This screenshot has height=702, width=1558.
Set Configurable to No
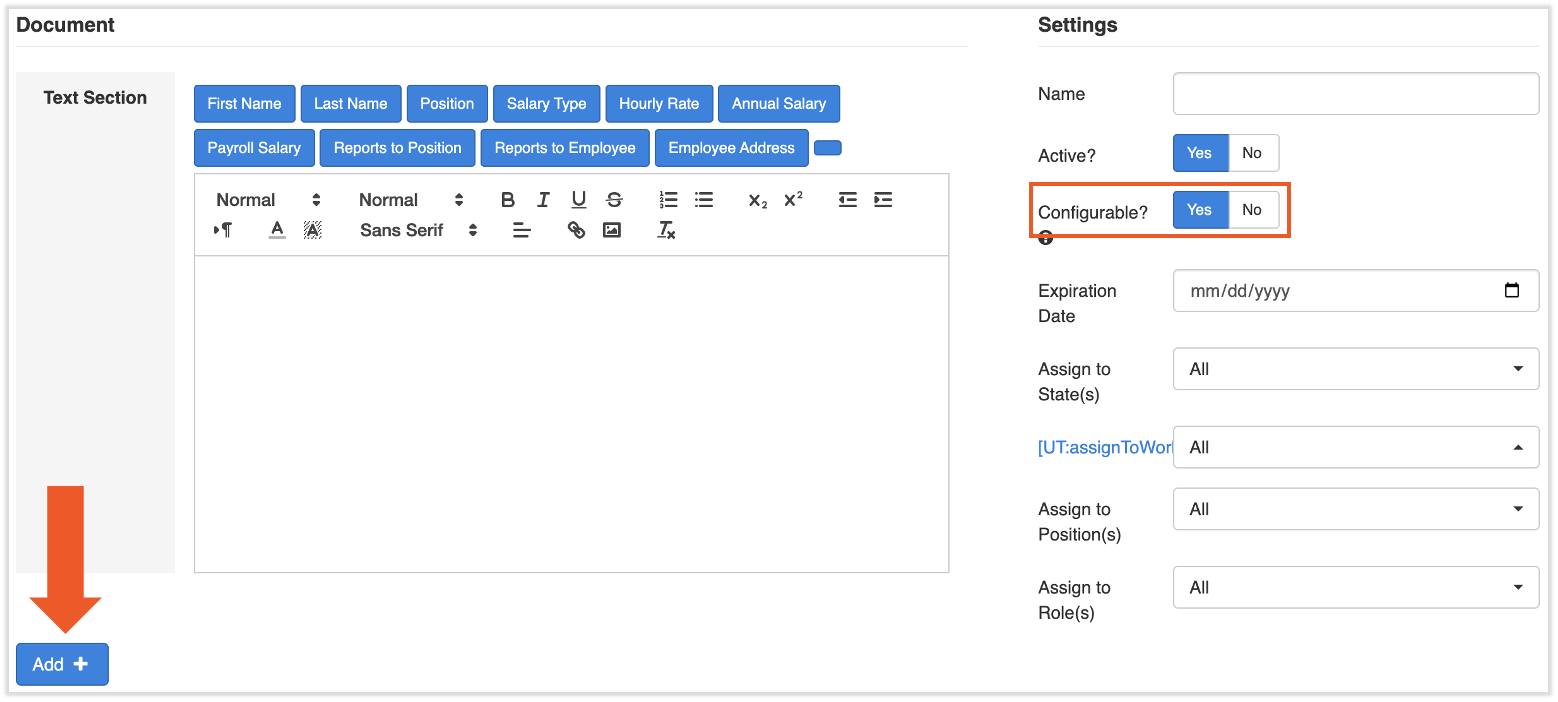point(1252,210)
